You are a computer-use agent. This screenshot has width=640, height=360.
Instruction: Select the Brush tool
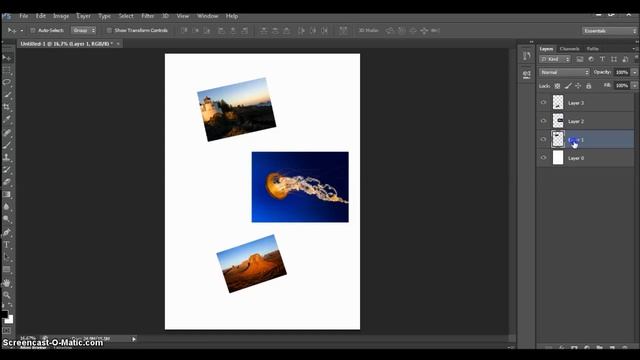(x=7, y=145)
